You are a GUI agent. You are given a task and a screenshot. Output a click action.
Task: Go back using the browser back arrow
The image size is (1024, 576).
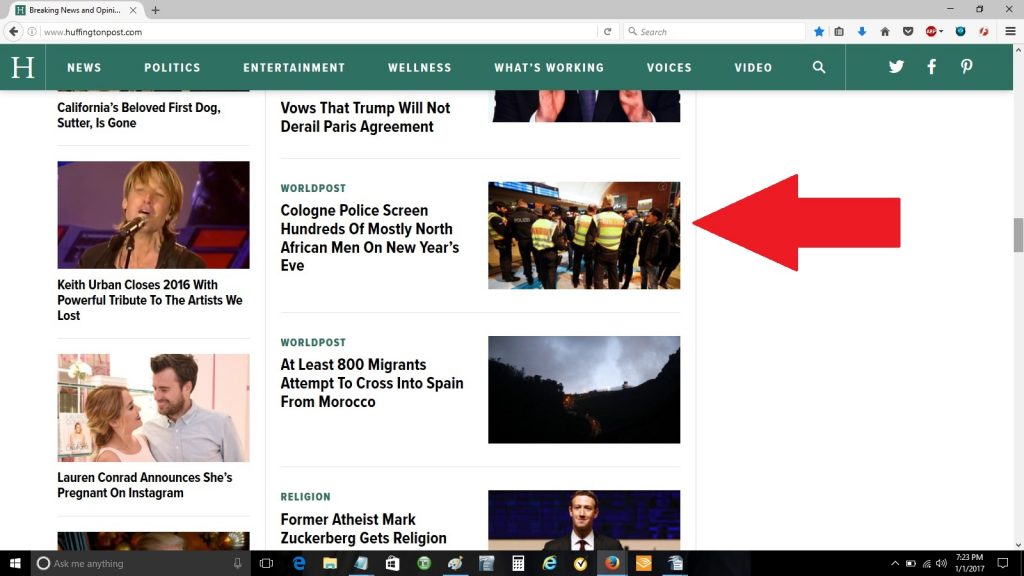tap(13, 31)
